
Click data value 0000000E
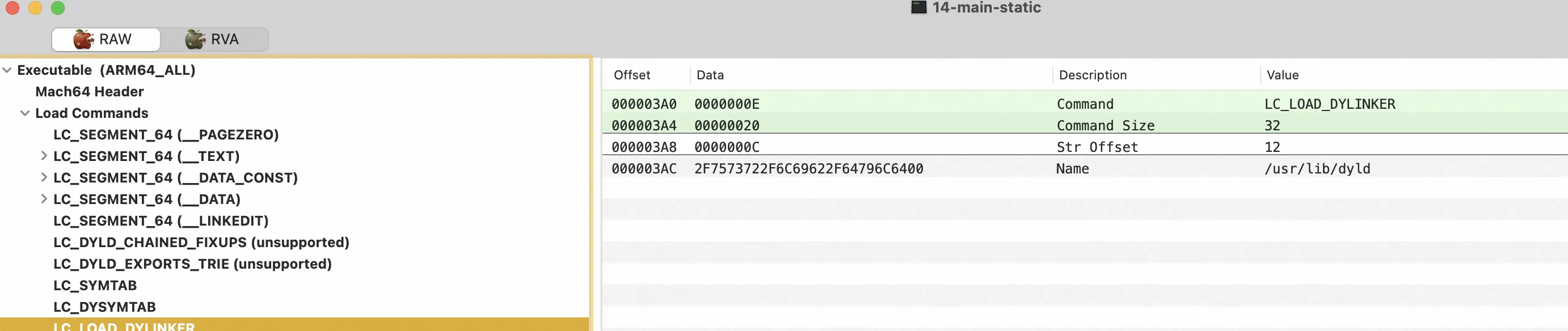727,105
